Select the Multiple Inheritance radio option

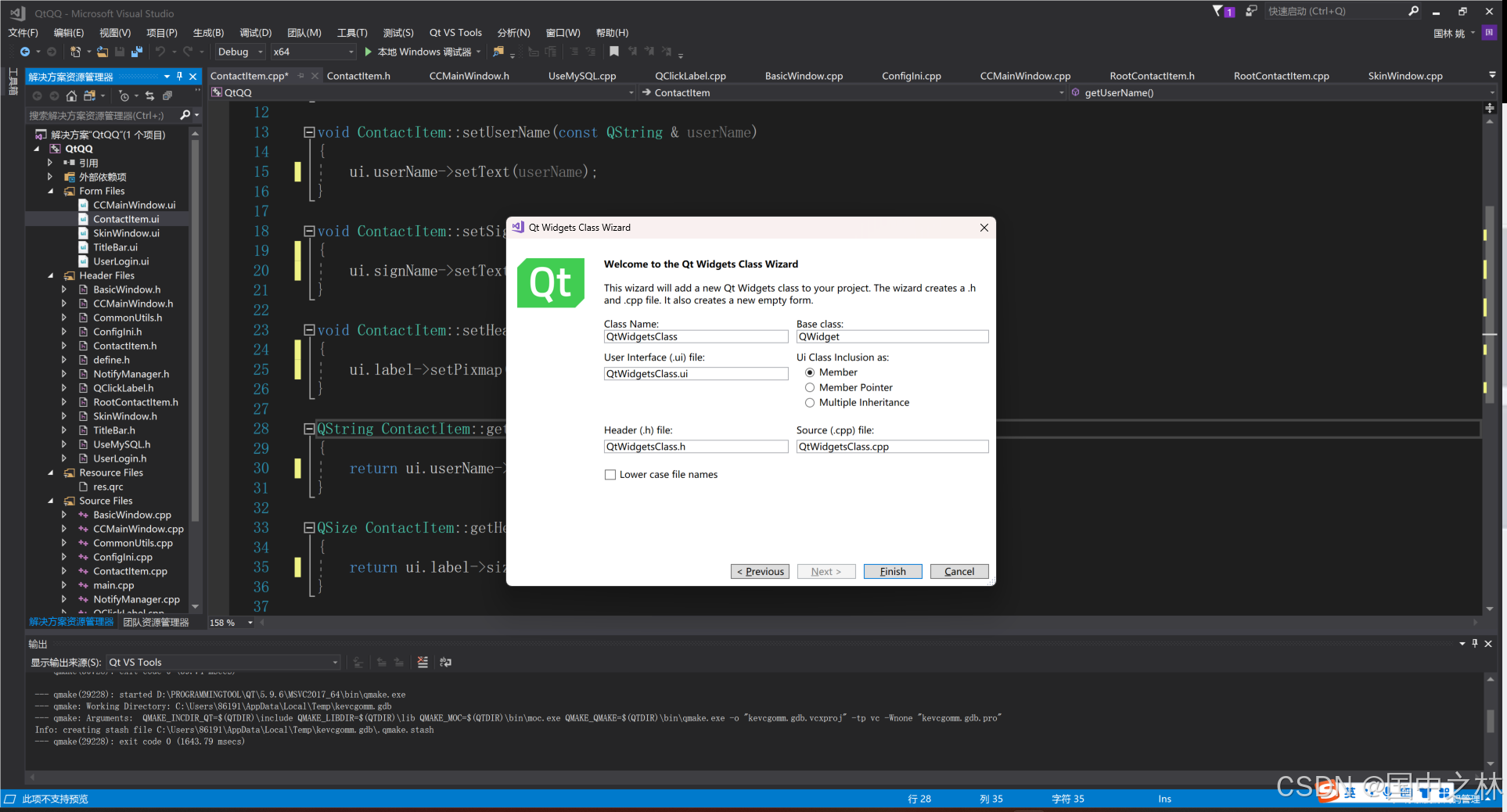click(x=810, y=402)
